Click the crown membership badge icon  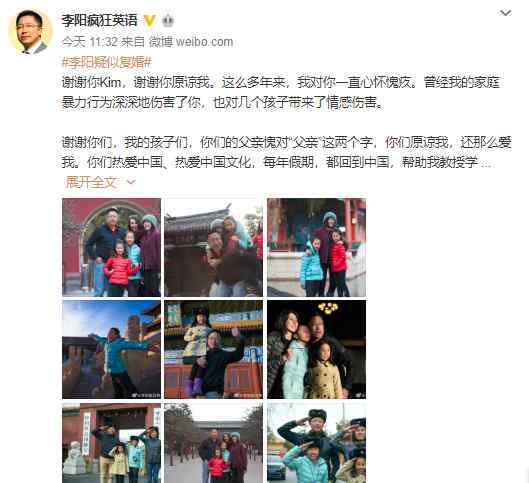click(x=168, y=21)
